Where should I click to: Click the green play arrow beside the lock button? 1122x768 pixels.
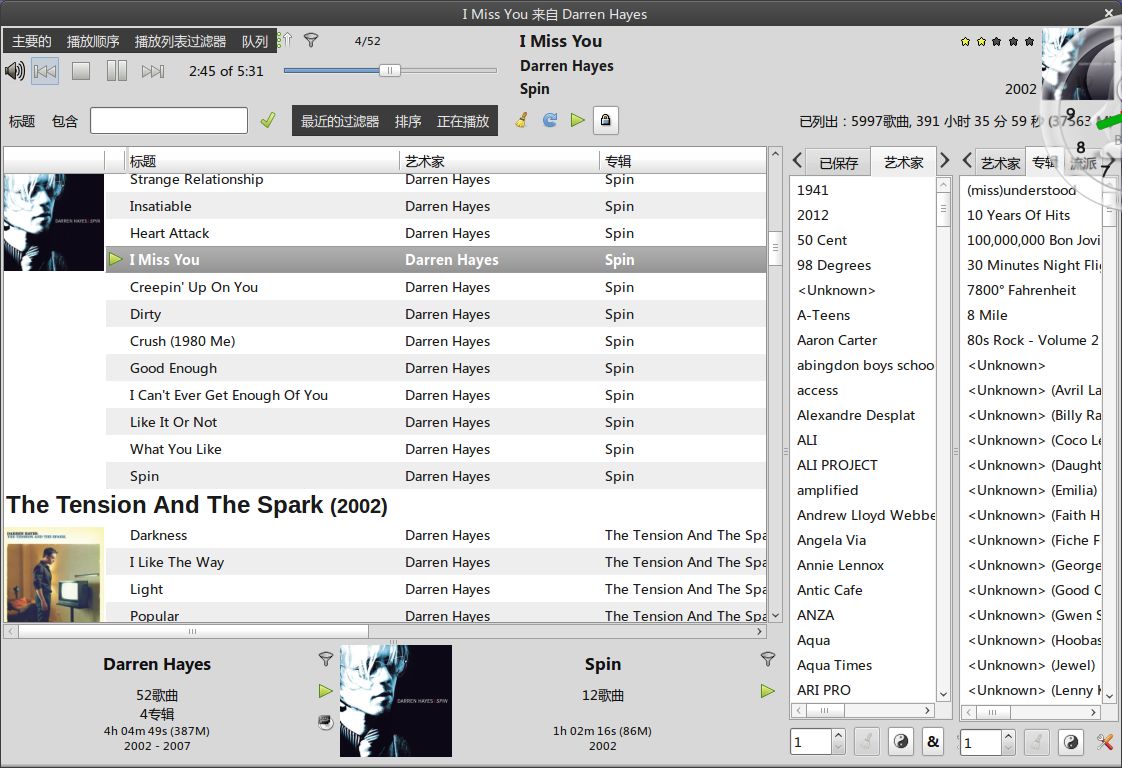point(577,120)
